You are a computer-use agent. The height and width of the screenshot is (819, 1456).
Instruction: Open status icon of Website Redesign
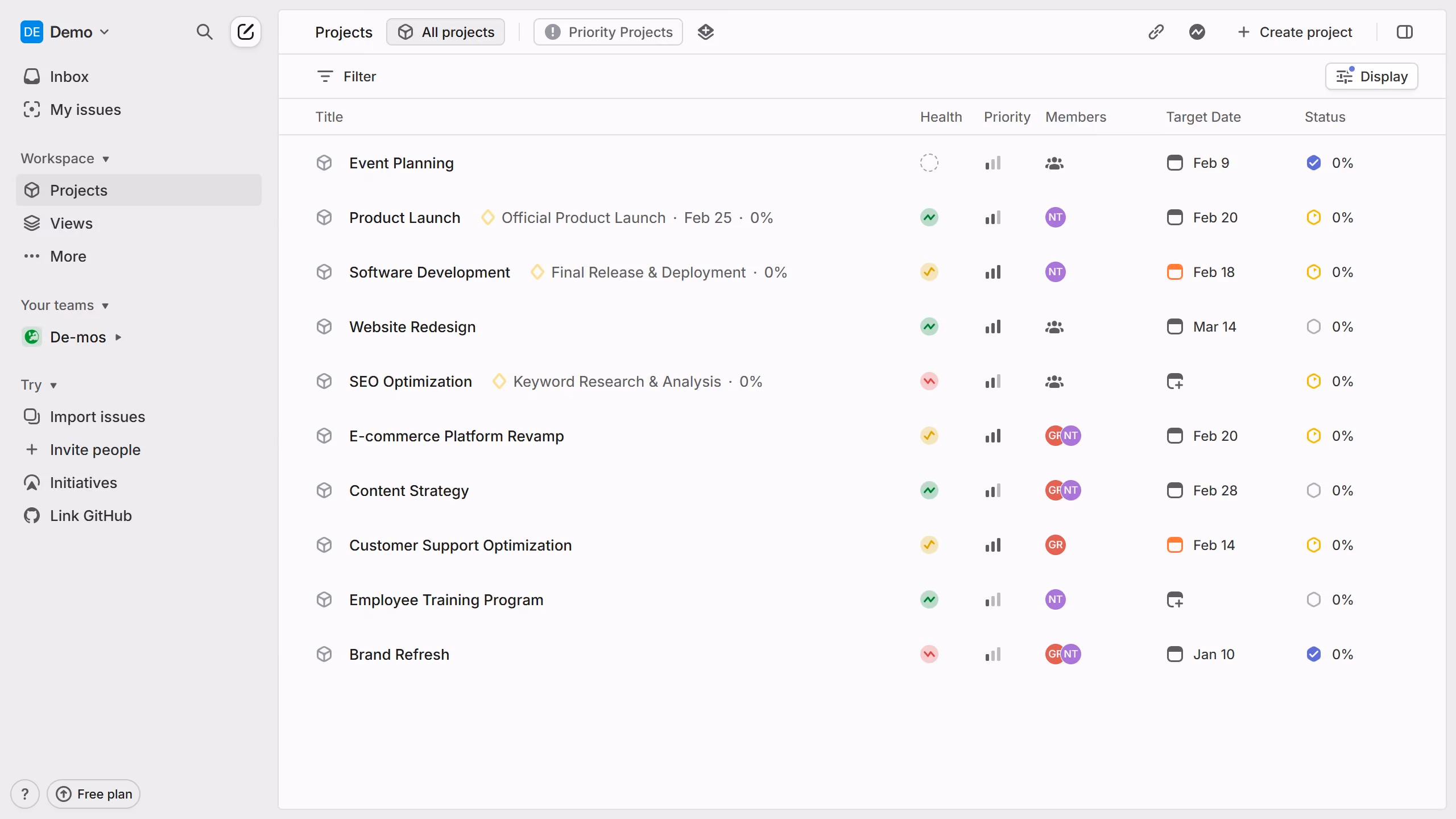pos(1313,327)
